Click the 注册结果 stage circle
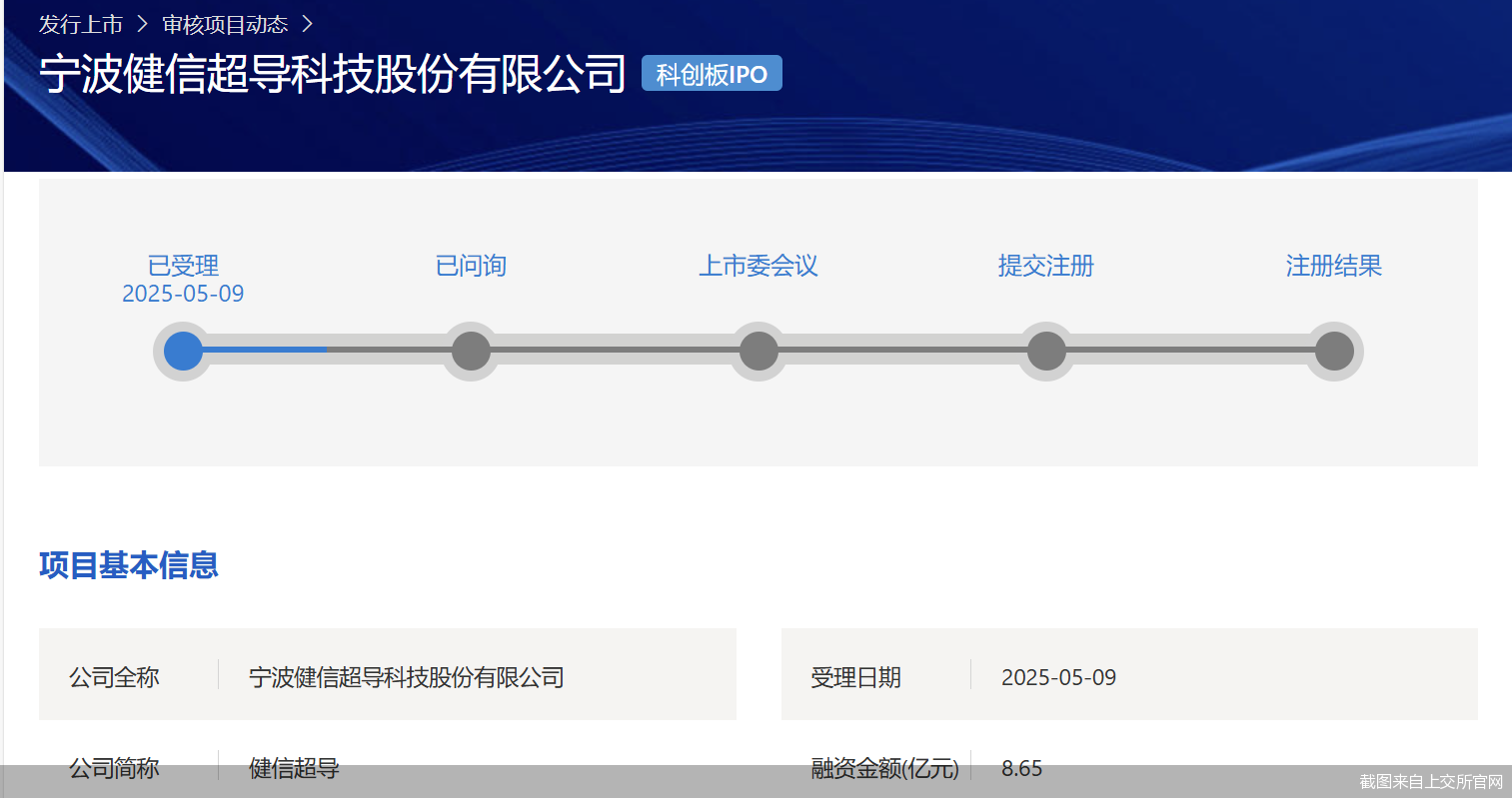This screenshot has width=1512, height=798. (x=1334, y=351)
